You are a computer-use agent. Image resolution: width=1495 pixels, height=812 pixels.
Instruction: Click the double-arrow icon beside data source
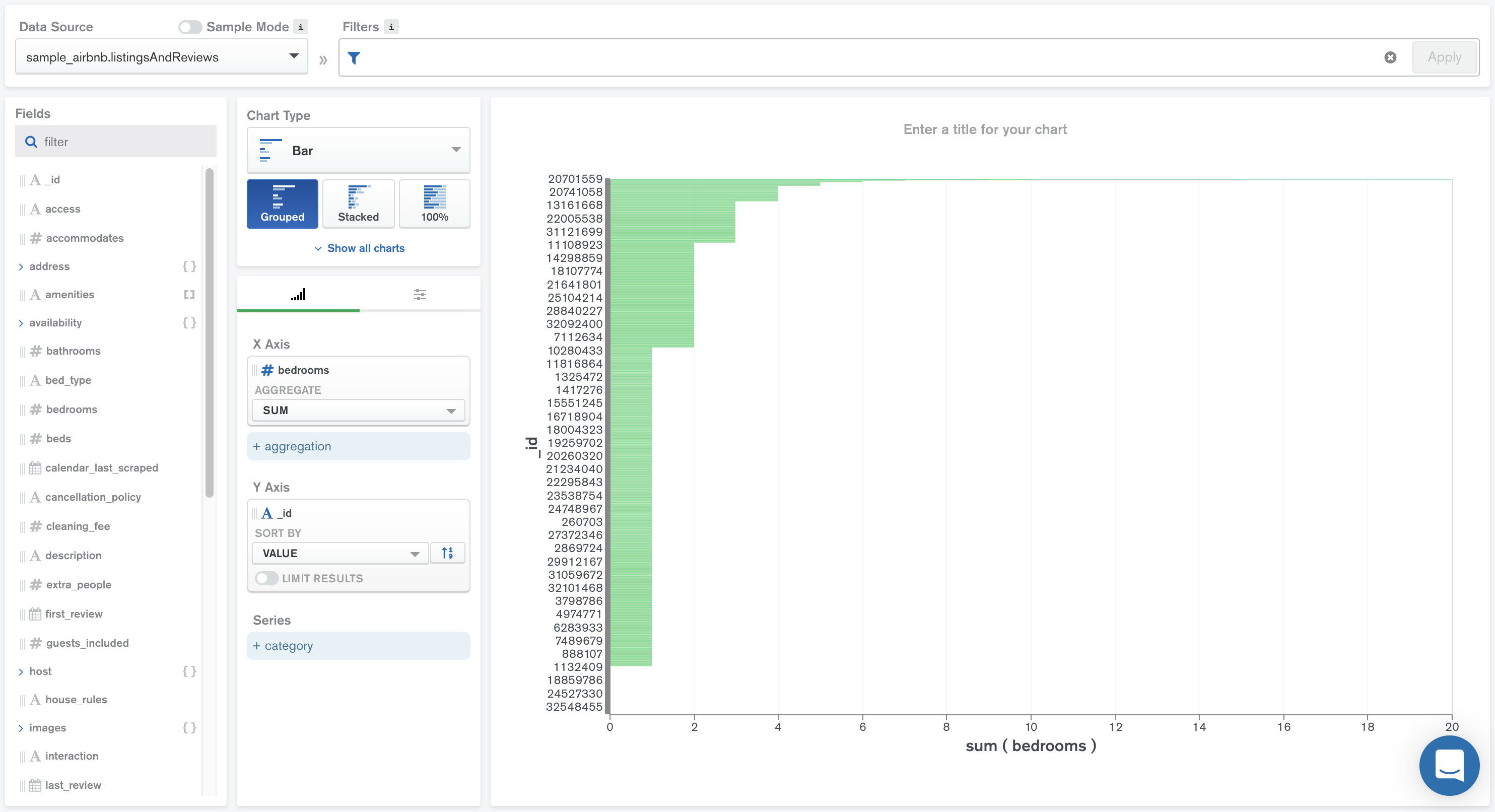pos(323,59)
